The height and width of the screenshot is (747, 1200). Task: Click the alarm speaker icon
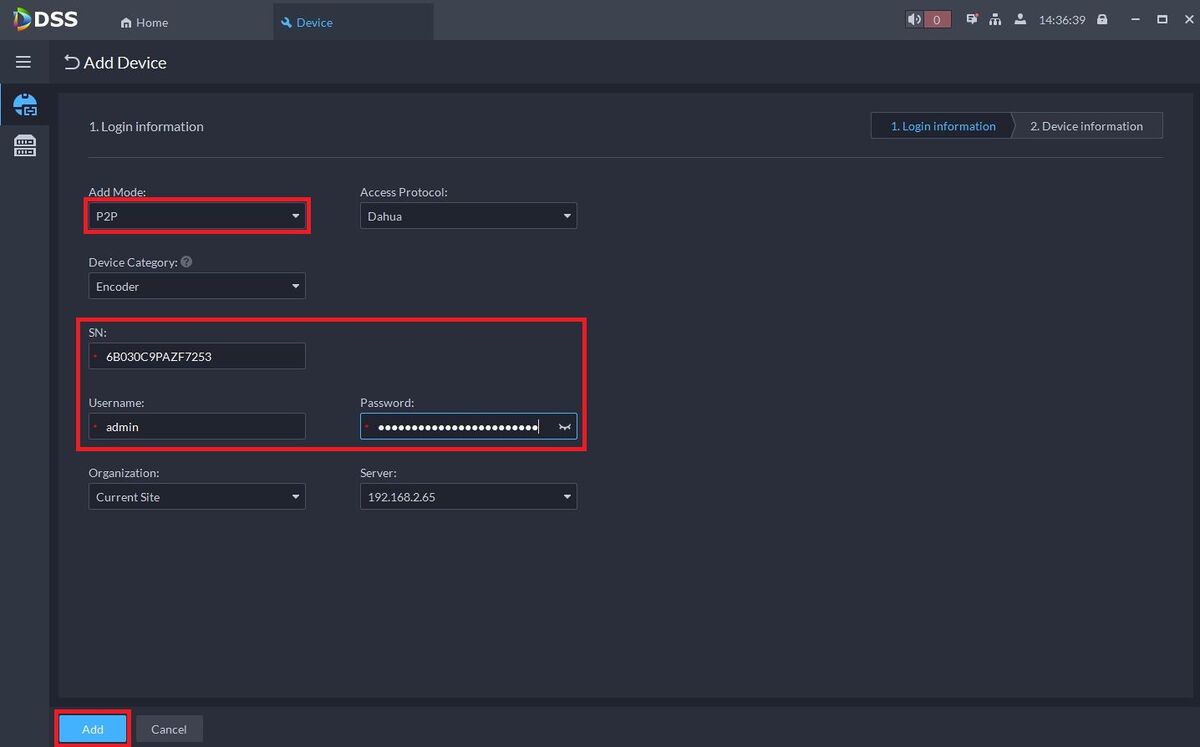[x=913, y=19]
